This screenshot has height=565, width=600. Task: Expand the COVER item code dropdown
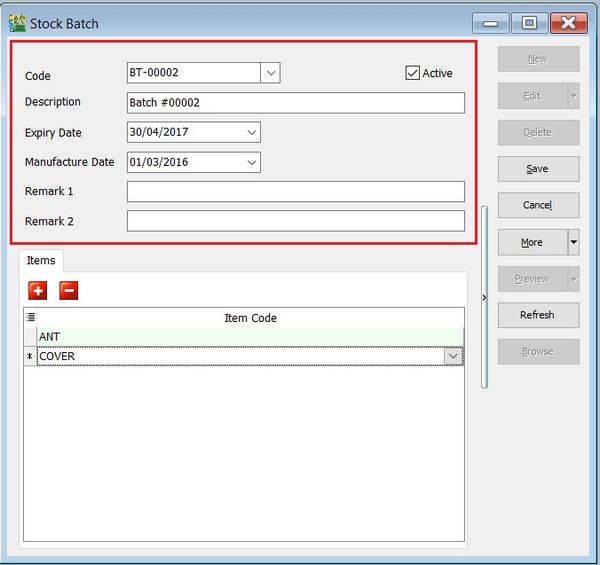[453, 356]
